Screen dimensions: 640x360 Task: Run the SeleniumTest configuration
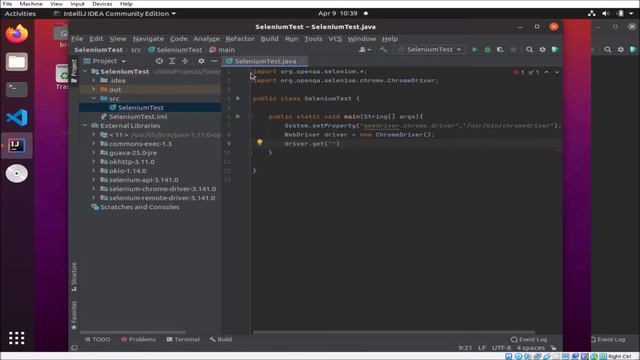[474, 50]
